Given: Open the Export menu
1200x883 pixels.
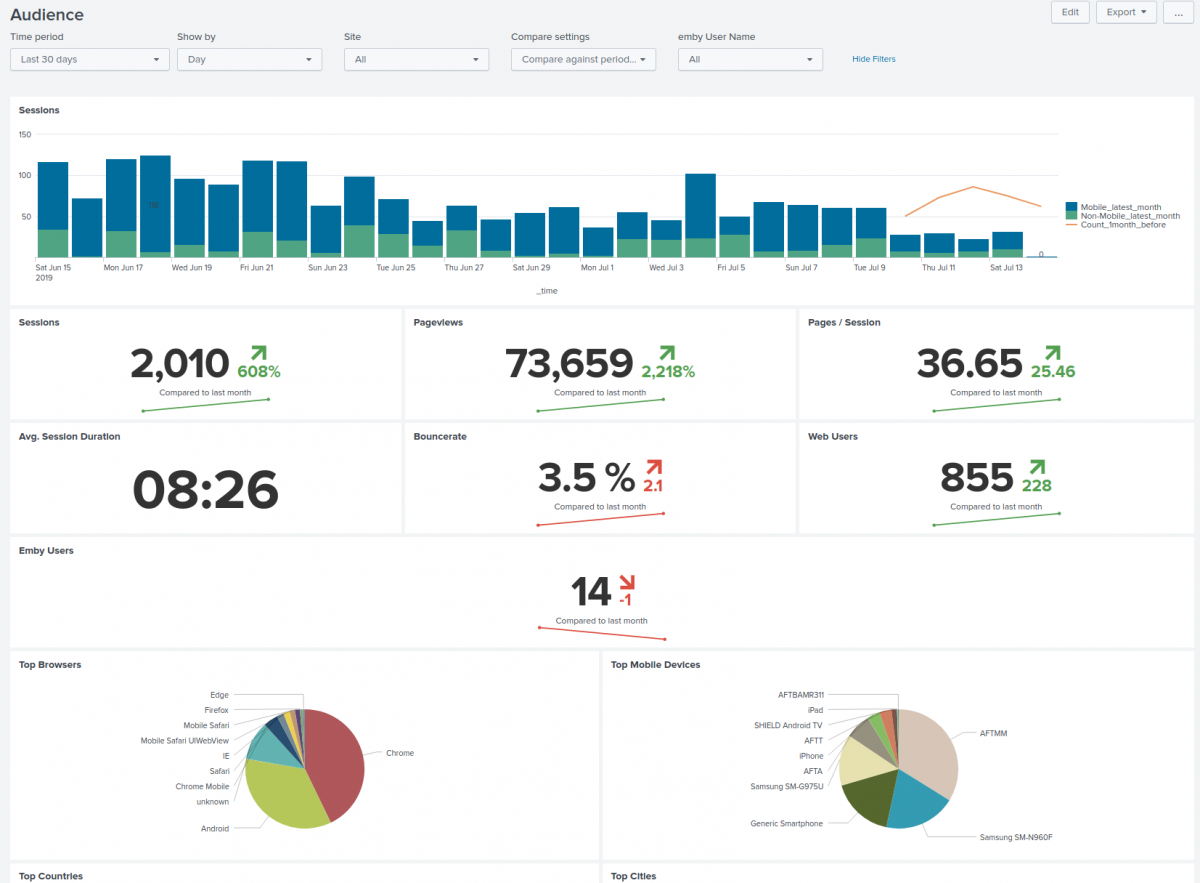Looking at the screenshot, I should [1126, 12].
